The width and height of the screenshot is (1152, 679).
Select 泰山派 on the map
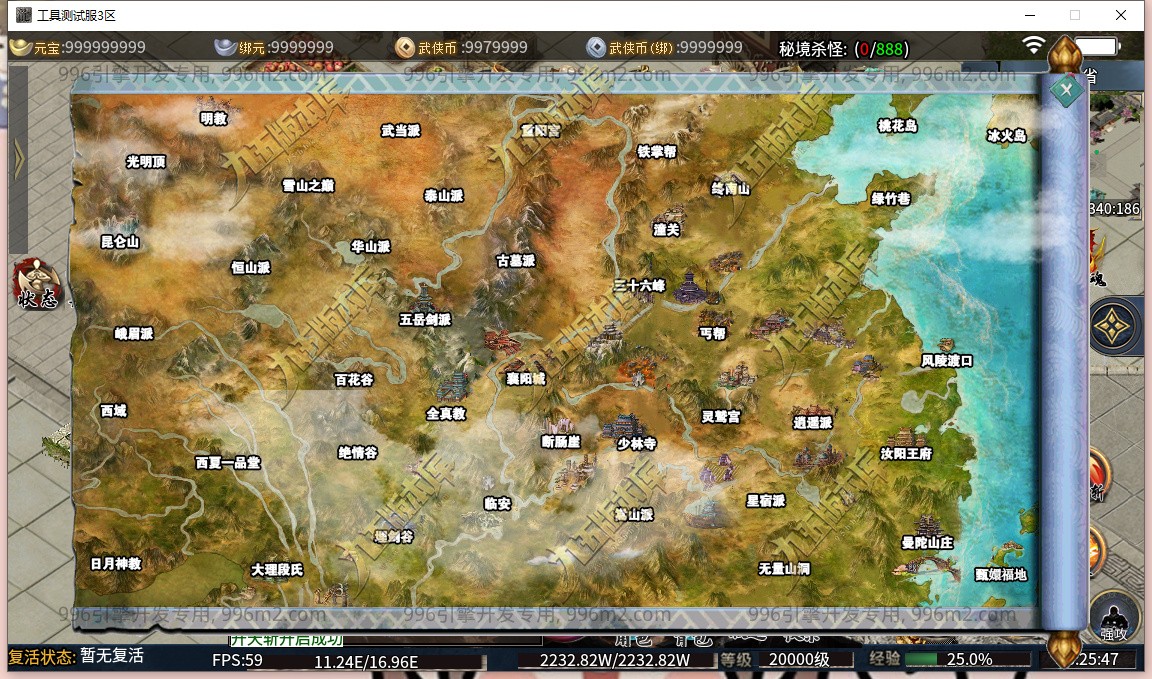[x=444, y=195]
